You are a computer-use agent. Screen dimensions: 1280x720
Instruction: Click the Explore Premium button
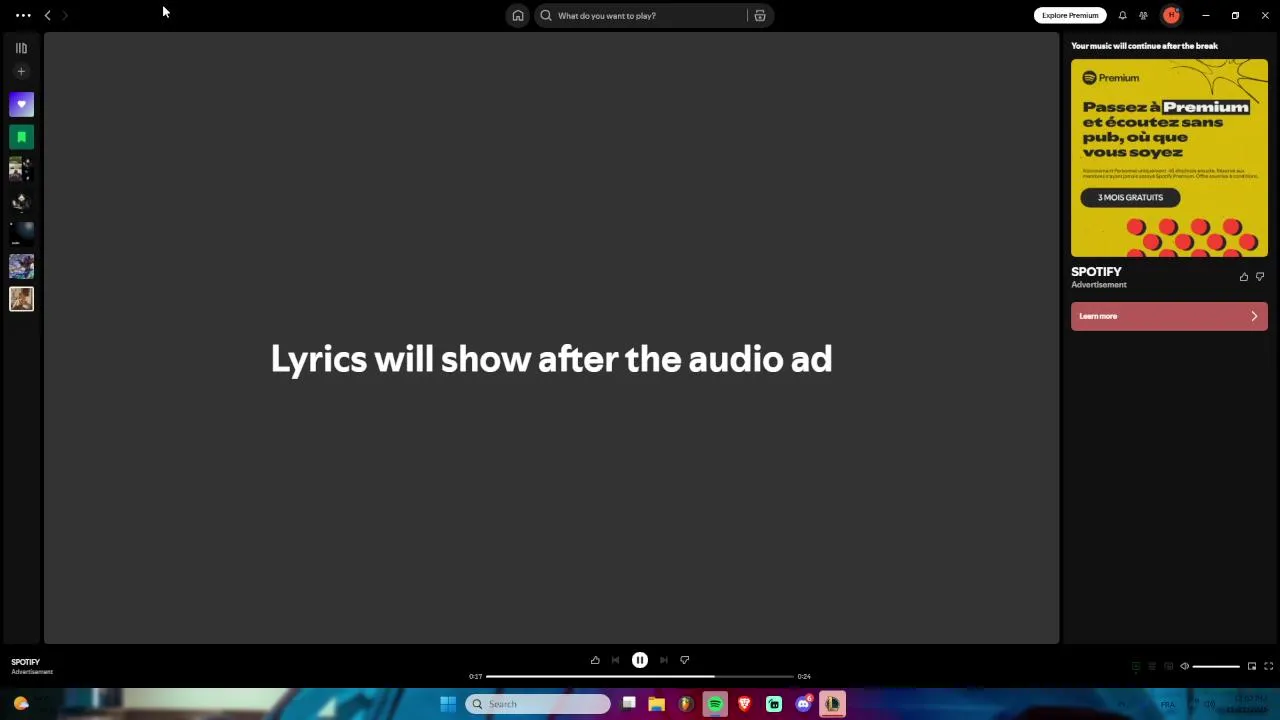[x=1070, y=15]
